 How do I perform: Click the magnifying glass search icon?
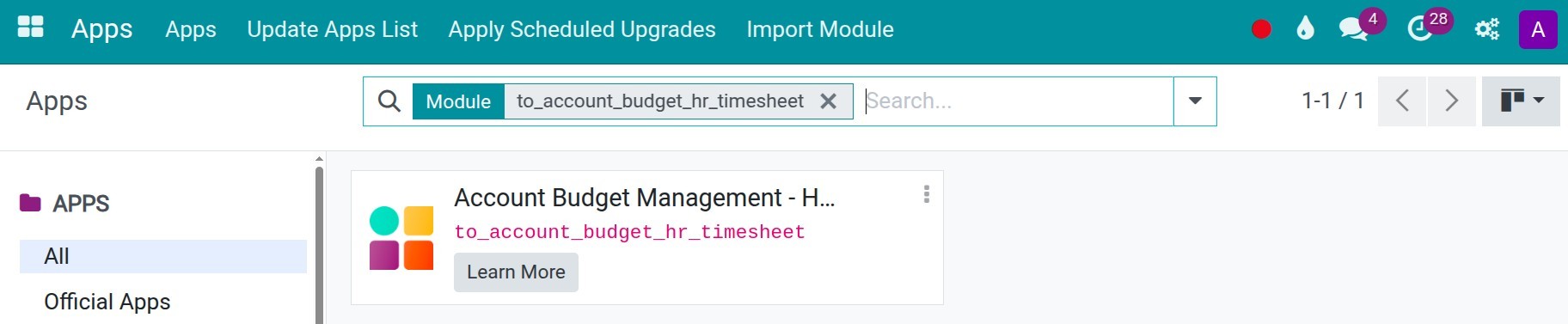click(389, 101)
